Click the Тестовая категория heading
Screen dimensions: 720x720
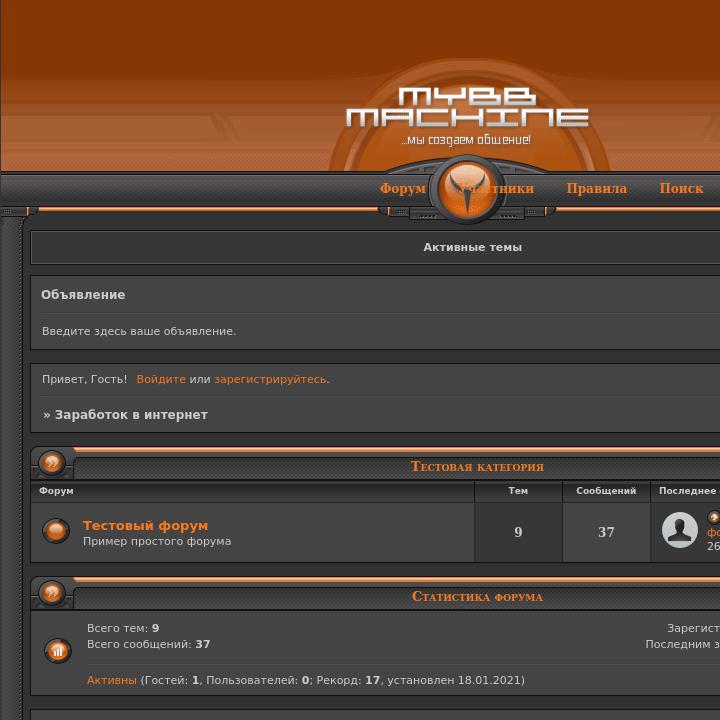(x=477, y=467)
